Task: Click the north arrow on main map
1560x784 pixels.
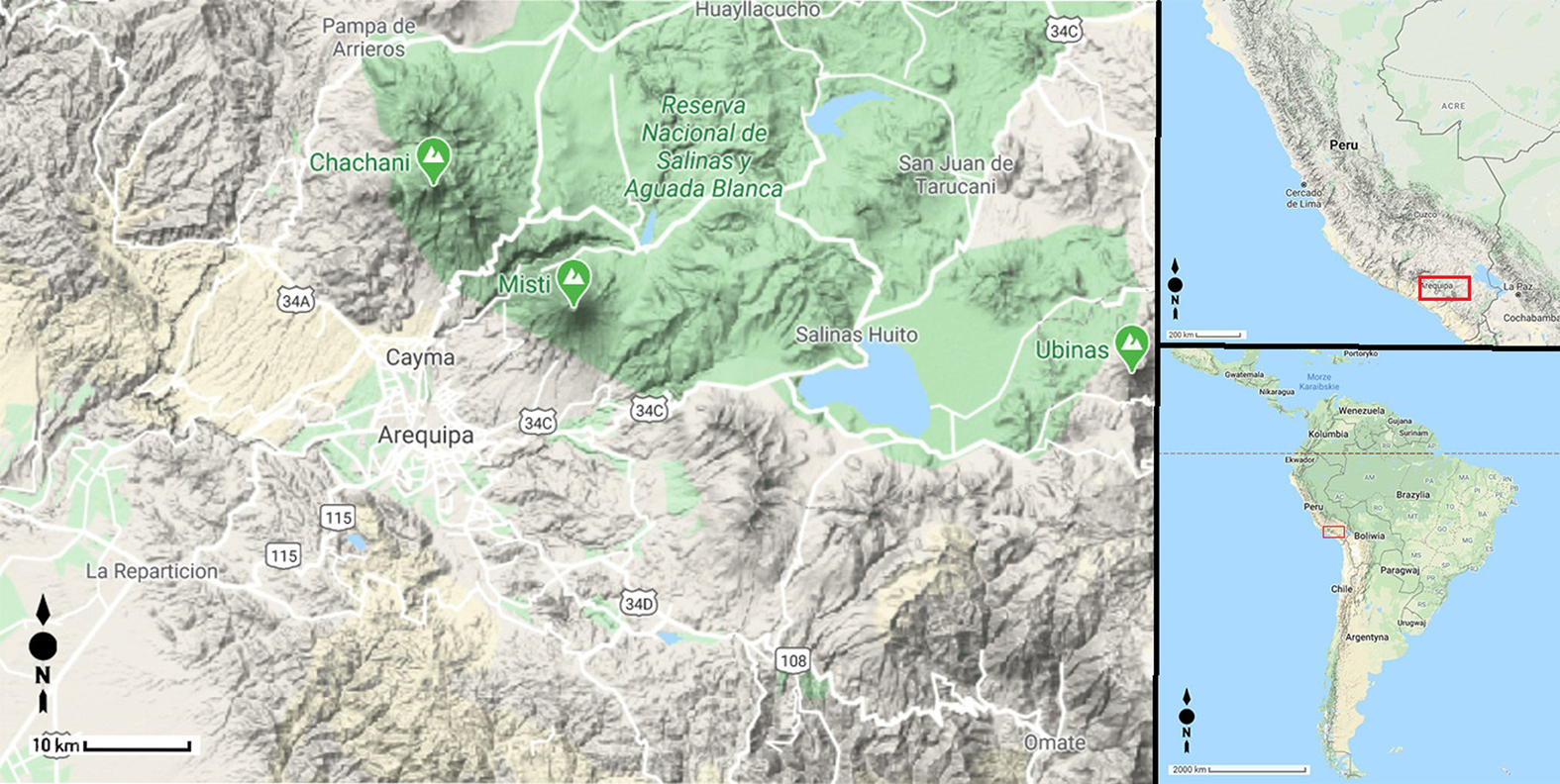Action: point(43,654)
